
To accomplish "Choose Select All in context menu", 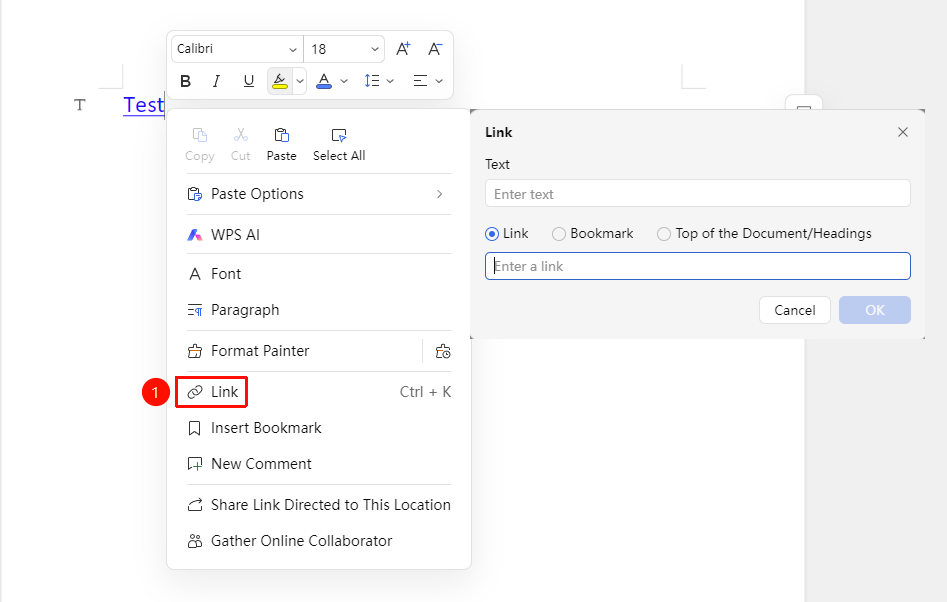I will [339, 145].
